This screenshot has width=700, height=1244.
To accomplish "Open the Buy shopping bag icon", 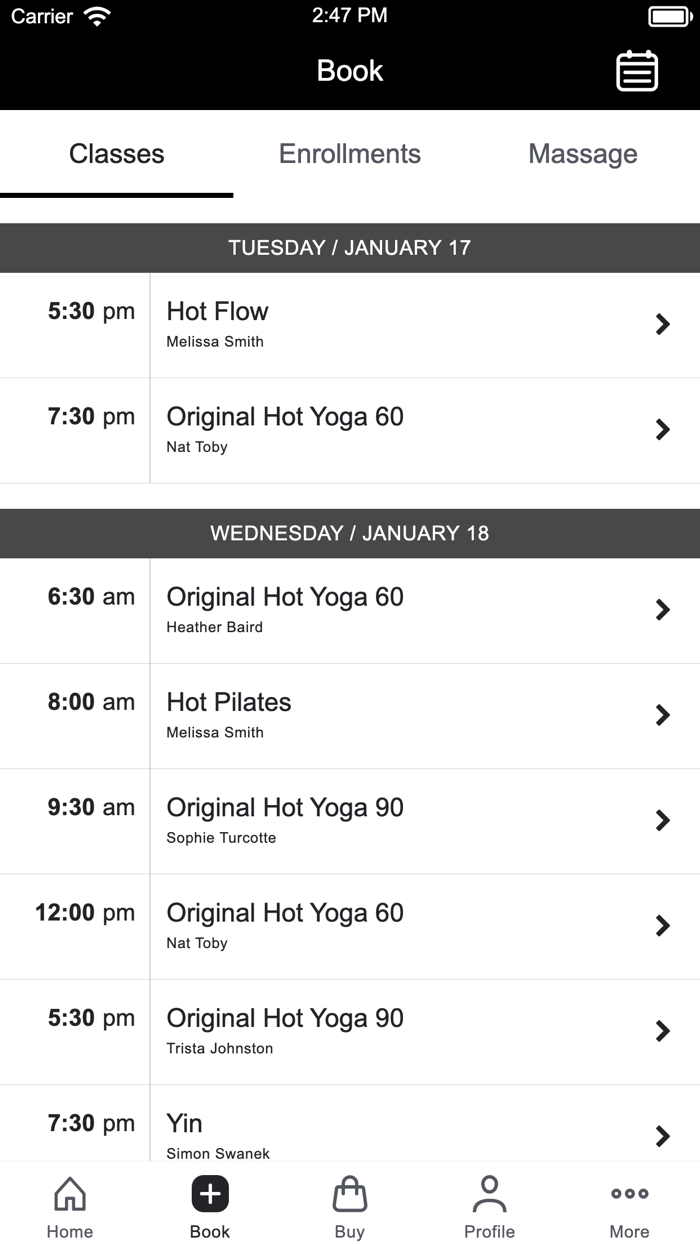I will click(350, 1193).
